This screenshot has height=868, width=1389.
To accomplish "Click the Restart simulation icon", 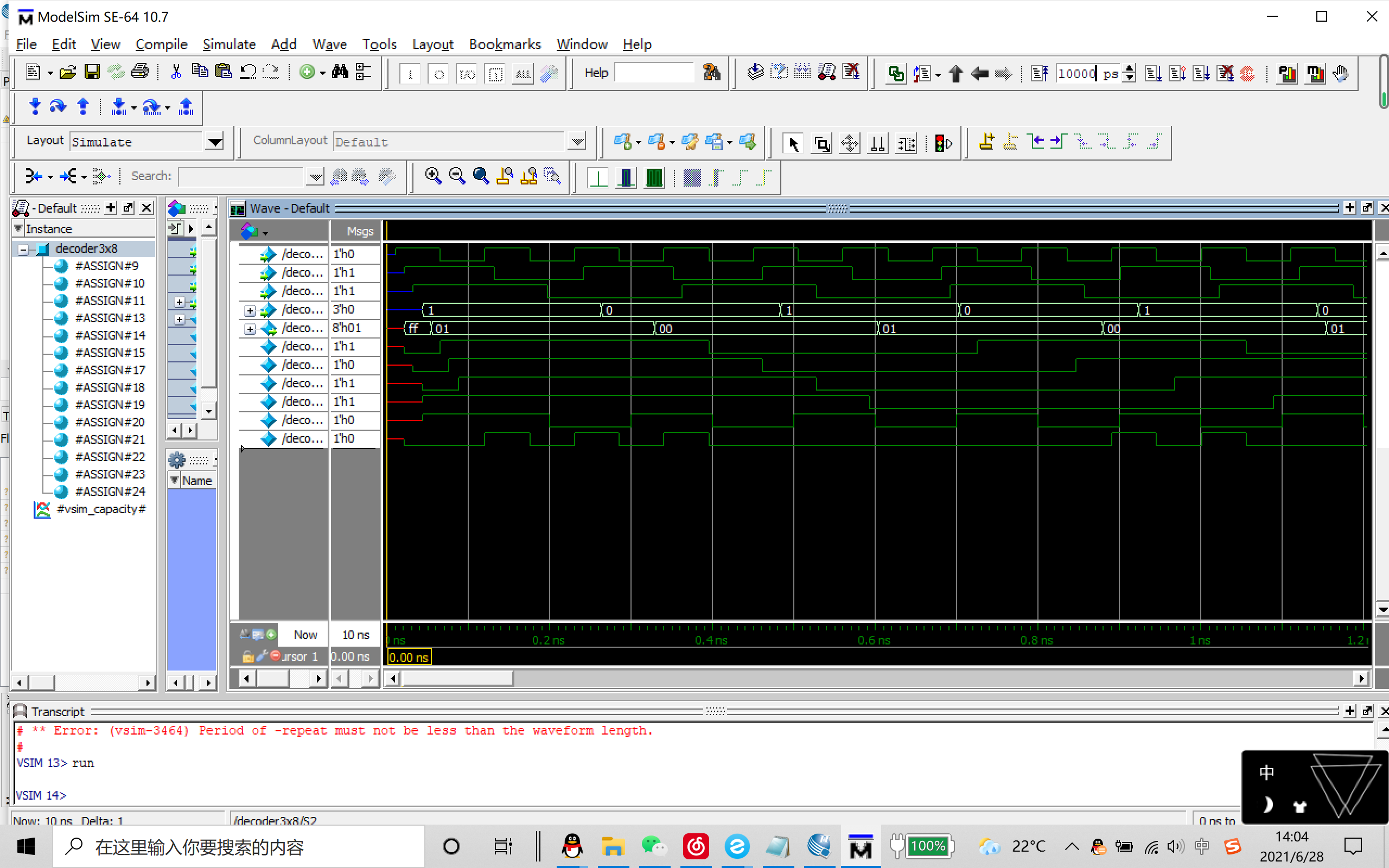I will (1040, 73).
